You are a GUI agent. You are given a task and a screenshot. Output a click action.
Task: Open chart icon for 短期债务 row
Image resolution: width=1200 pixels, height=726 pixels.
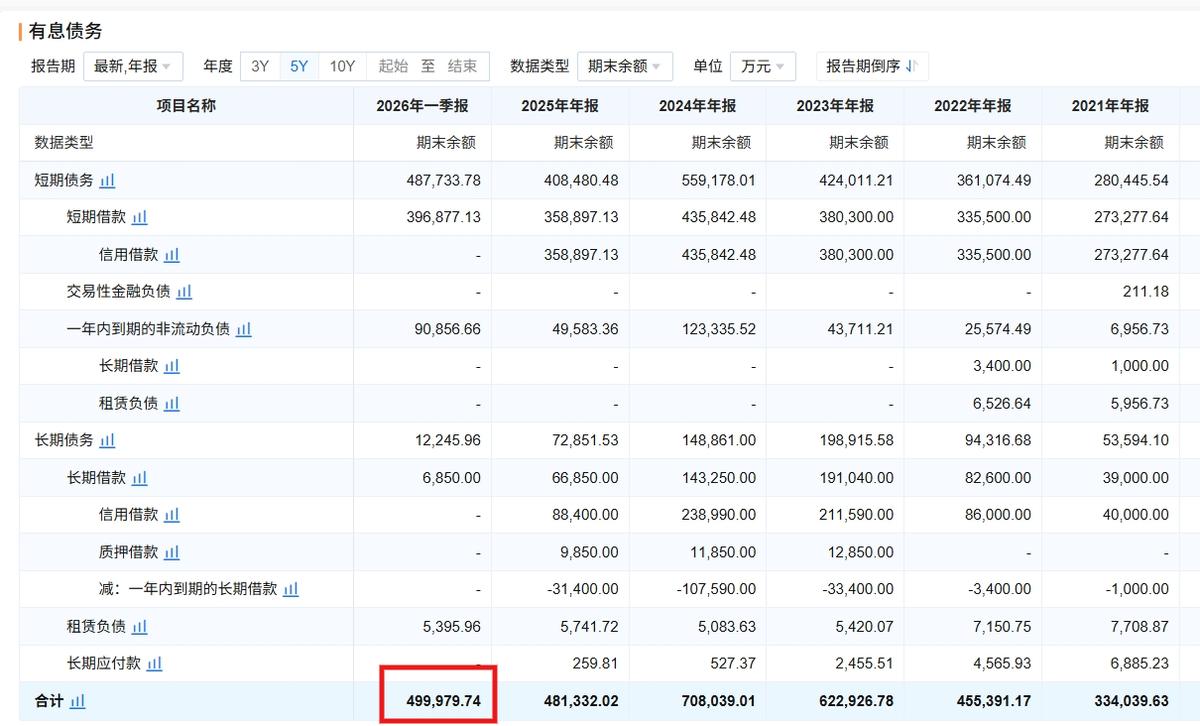point(107,181)
